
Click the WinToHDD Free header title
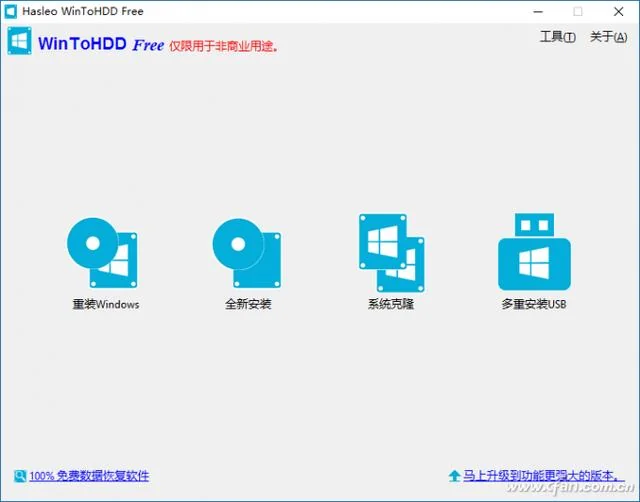click(101, 44)
